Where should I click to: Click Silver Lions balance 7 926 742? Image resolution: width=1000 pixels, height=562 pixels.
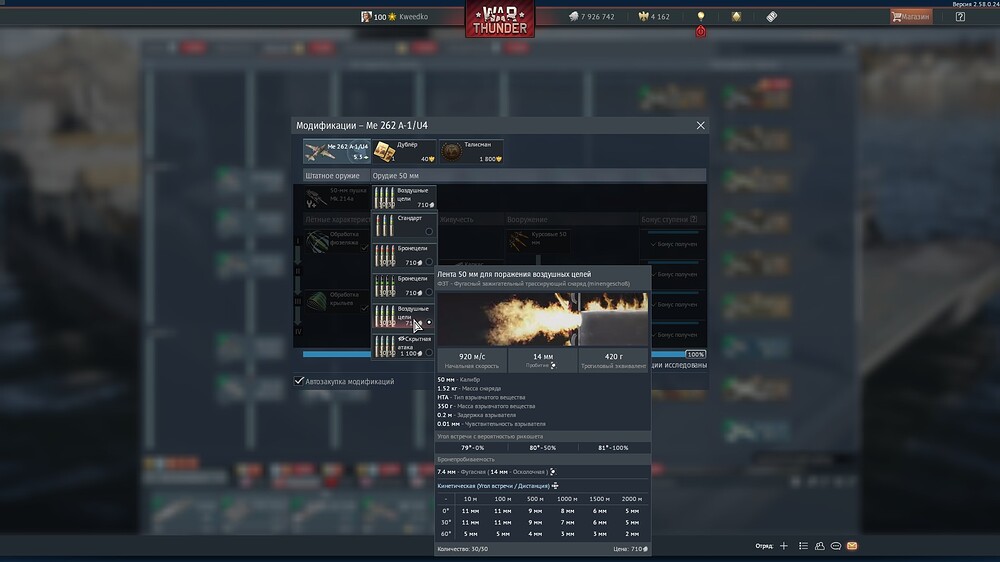592,17
